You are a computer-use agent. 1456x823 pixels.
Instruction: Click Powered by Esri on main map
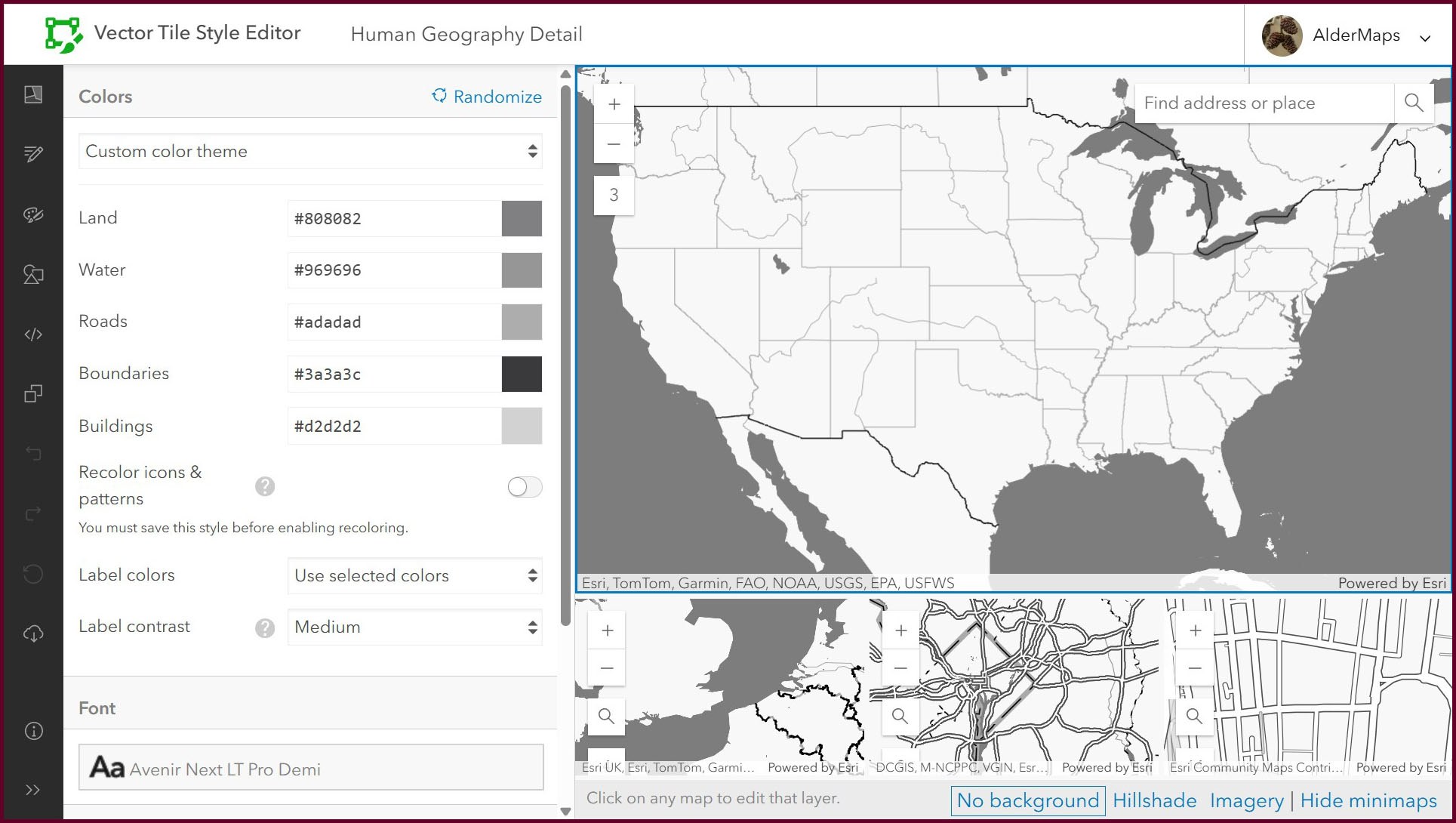coord(1392,583)
